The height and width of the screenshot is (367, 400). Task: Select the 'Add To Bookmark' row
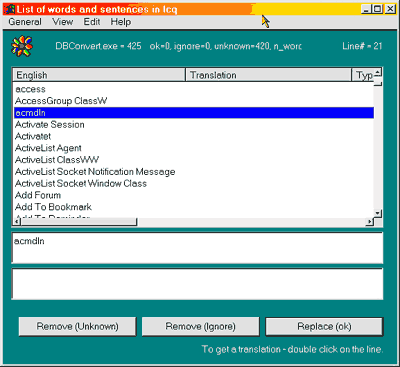click(194, 207)
